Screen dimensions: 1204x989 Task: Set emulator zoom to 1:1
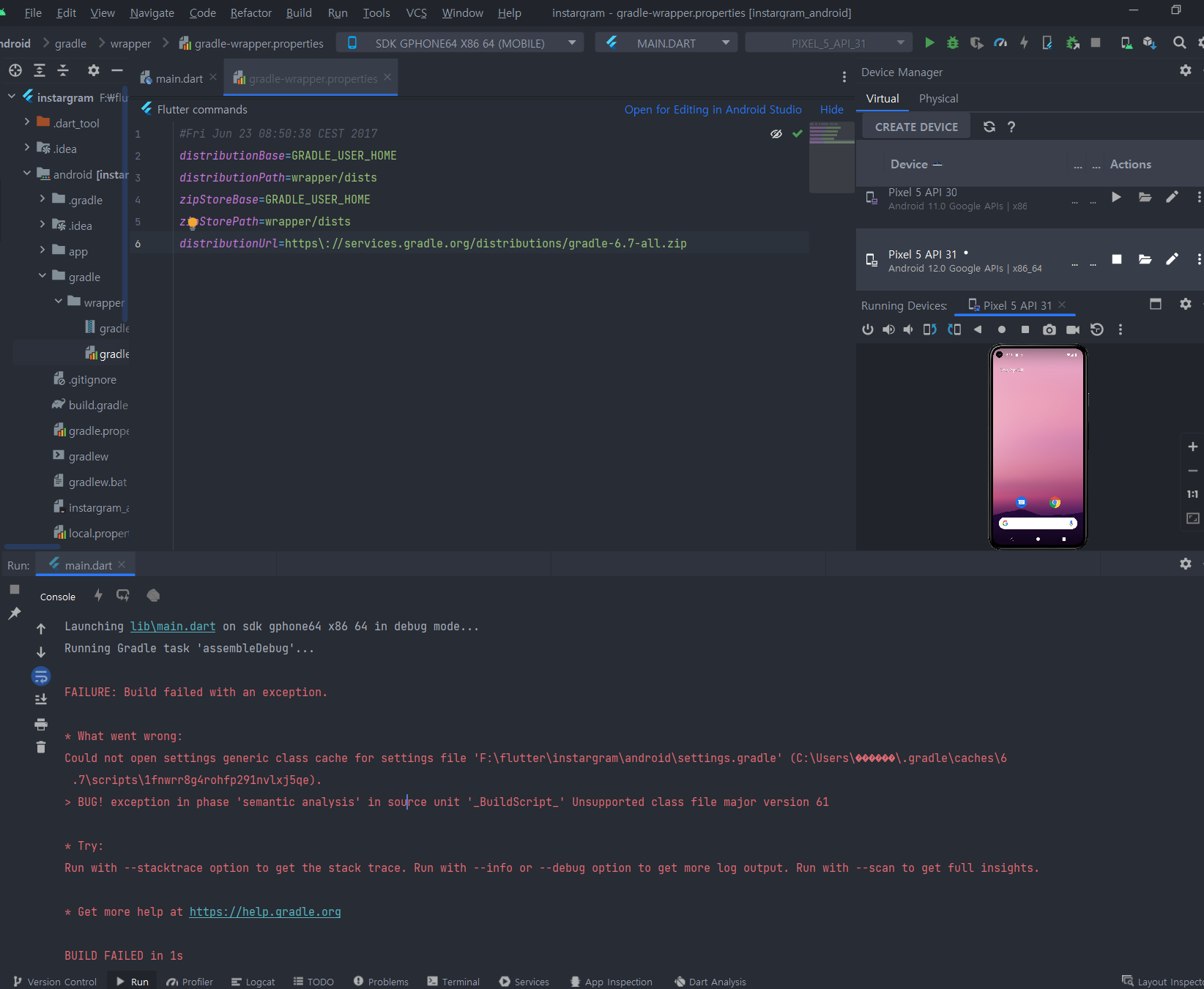coord(1192,494)
